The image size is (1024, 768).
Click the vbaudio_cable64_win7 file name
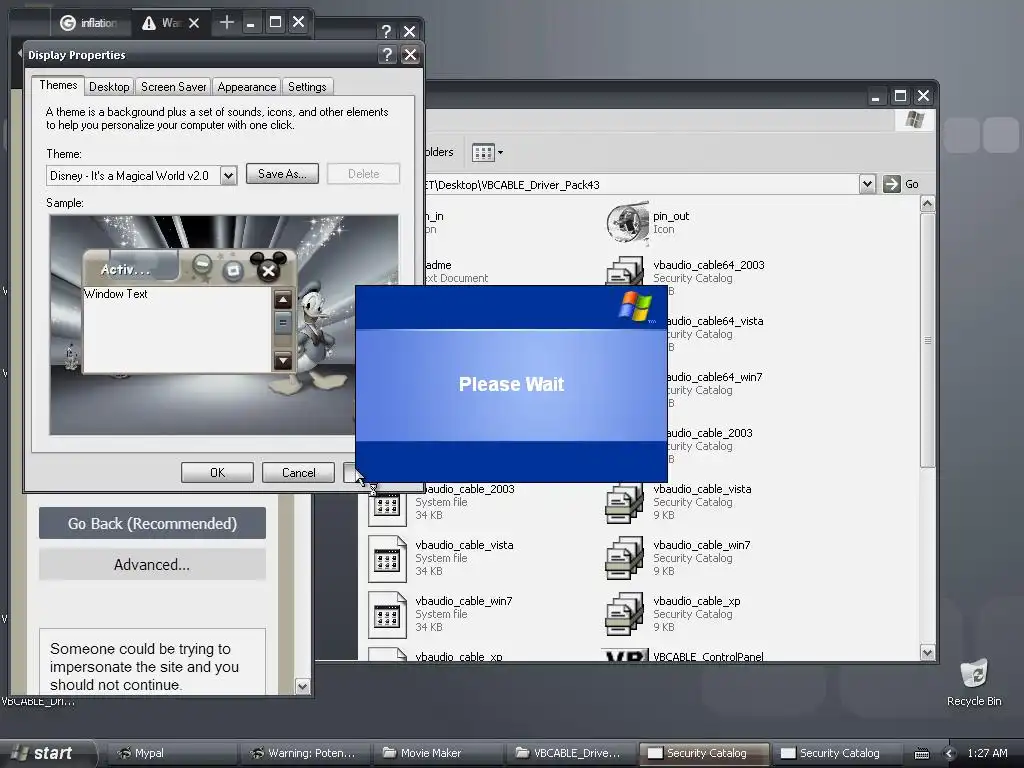[714, 377]
